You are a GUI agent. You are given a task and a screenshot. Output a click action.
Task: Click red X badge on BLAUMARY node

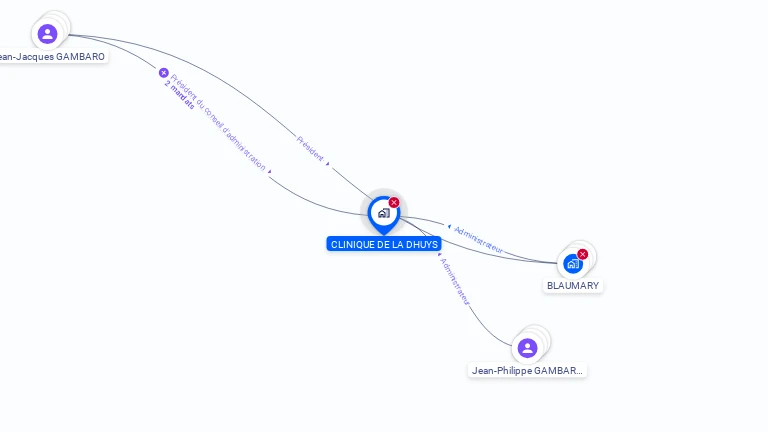[582, 254]
